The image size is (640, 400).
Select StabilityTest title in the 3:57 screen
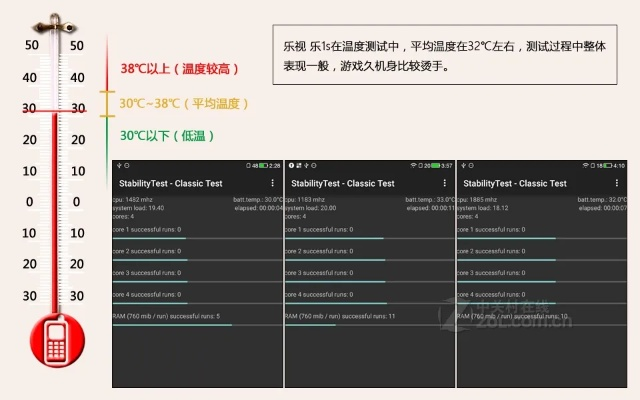coord(343,184)
